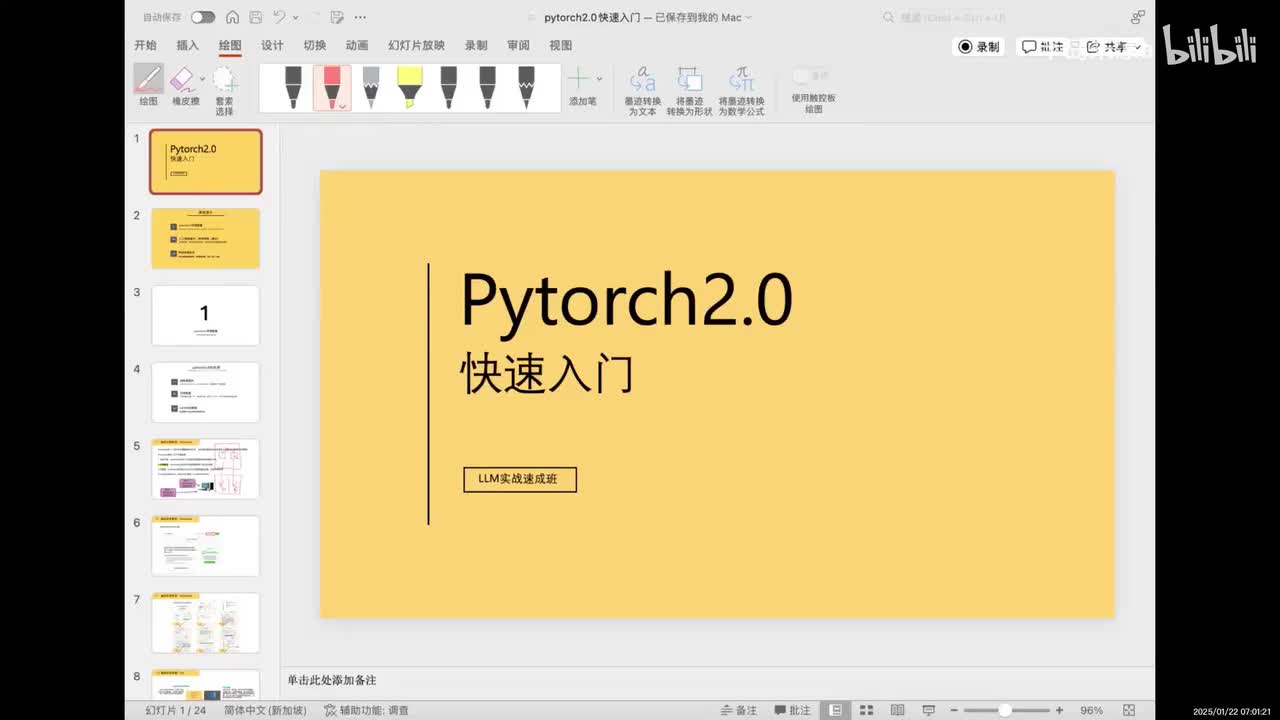Screen dimensions: 1280x720
Task: Click Ink to Shape (将墨迹转换为形状)
Action: point(689,91)
